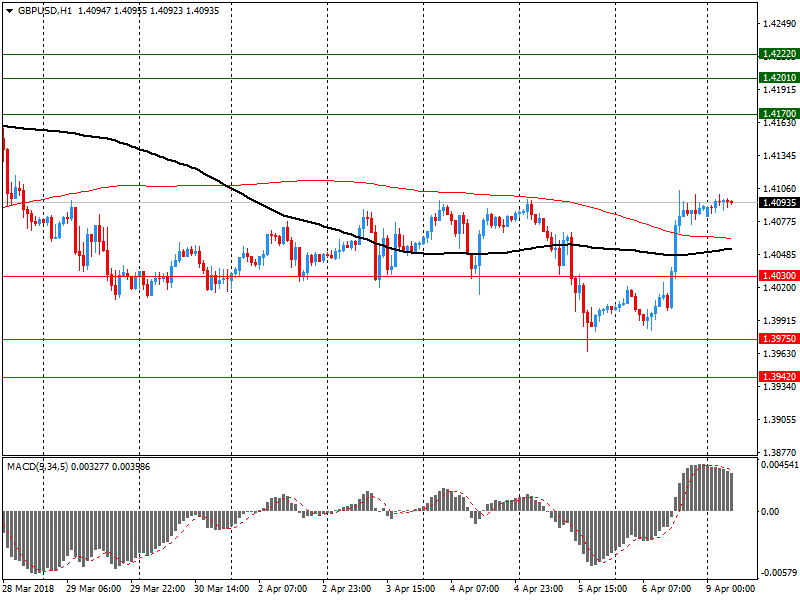Screen dimensions: 800x600
Task: Click the 29 Mar 22:00 time label
Action: [158, 589]
